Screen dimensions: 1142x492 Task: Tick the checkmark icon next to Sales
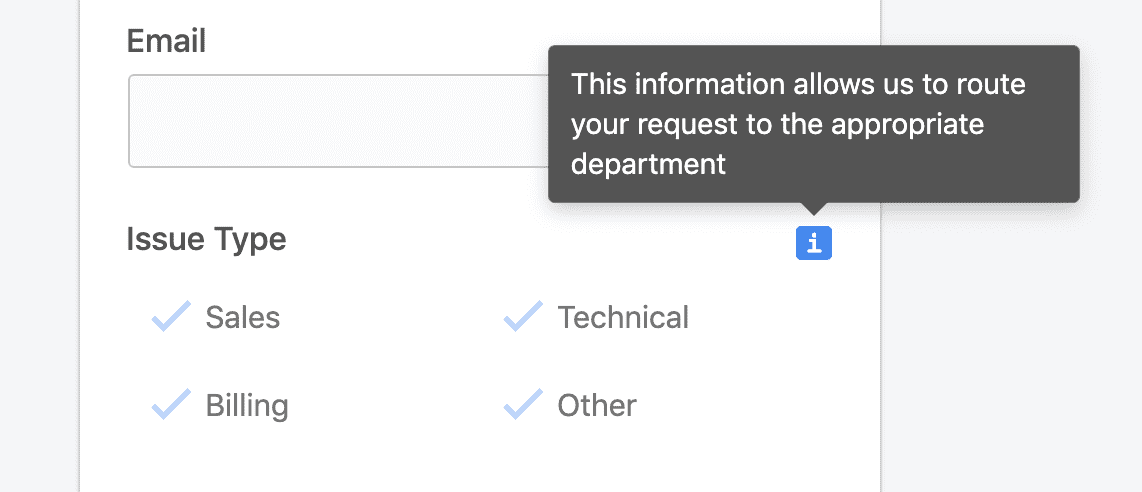coord(171,316)
